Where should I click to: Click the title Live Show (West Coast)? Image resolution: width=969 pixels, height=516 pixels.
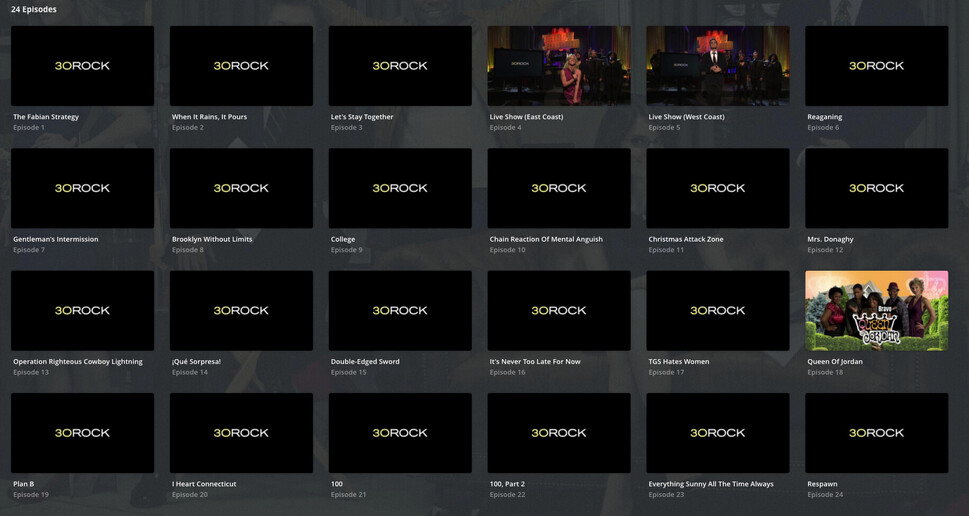click(686, 117)
